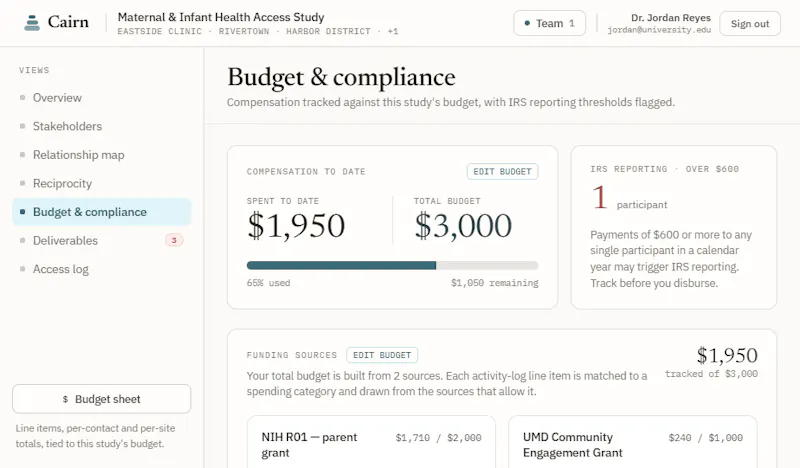Open the UMD Community Engagement Grant card
This screenshot has width=800, height=468.
point(633,442)
